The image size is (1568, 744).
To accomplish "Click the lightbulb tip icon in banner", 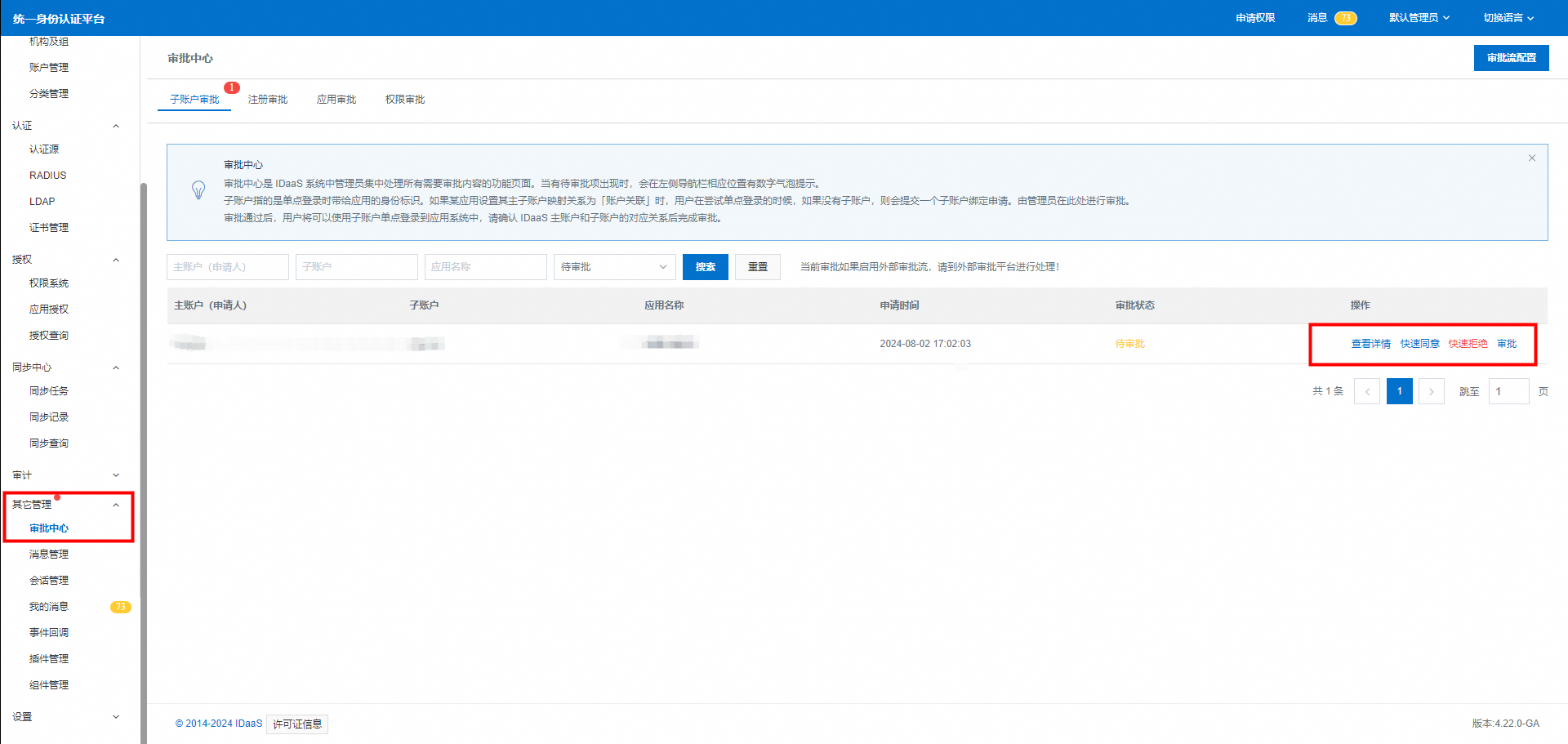I will [x=198, y=190].
